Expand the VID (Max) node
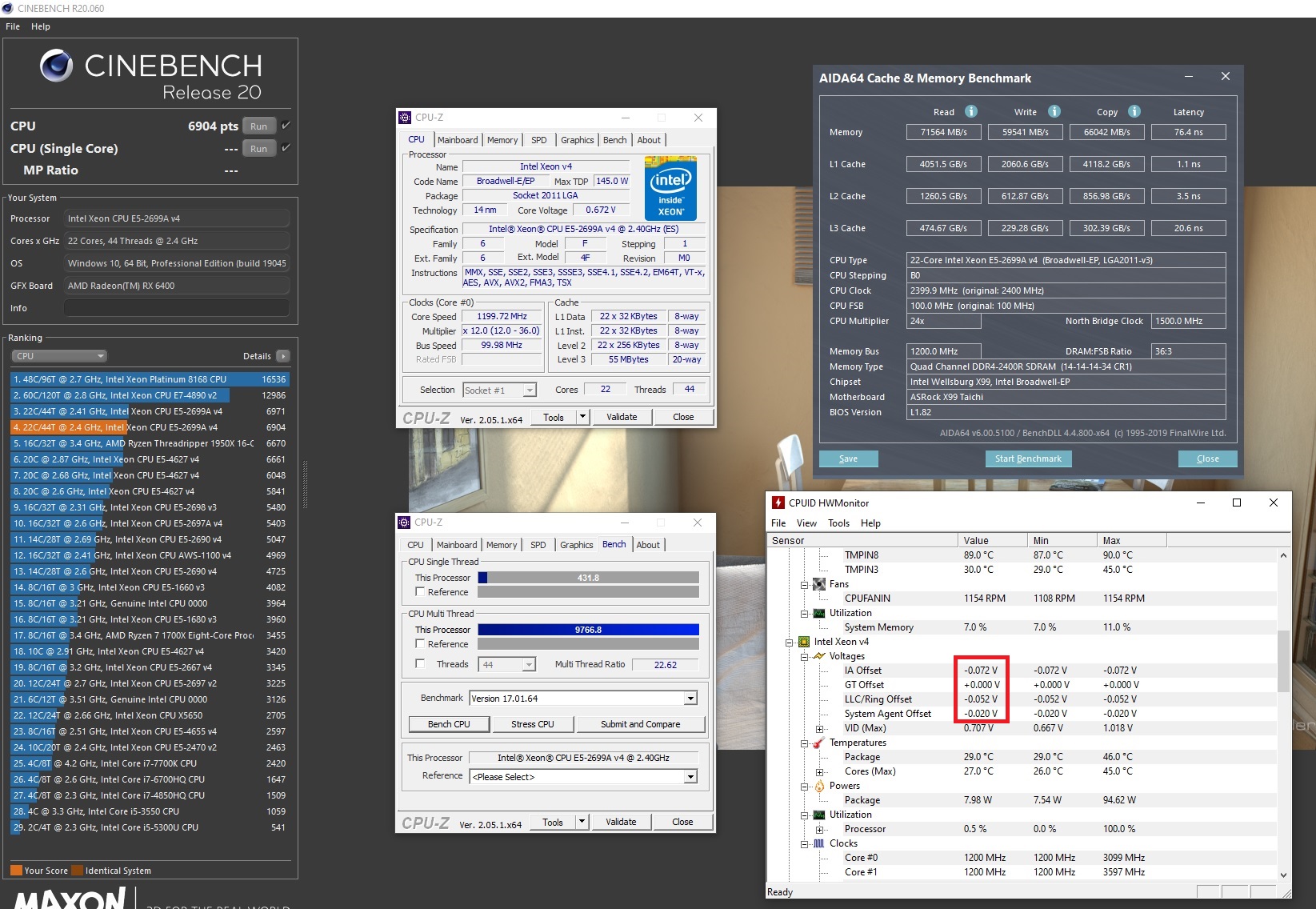The width and height of the screenshot is (1316, 909). 819,728
